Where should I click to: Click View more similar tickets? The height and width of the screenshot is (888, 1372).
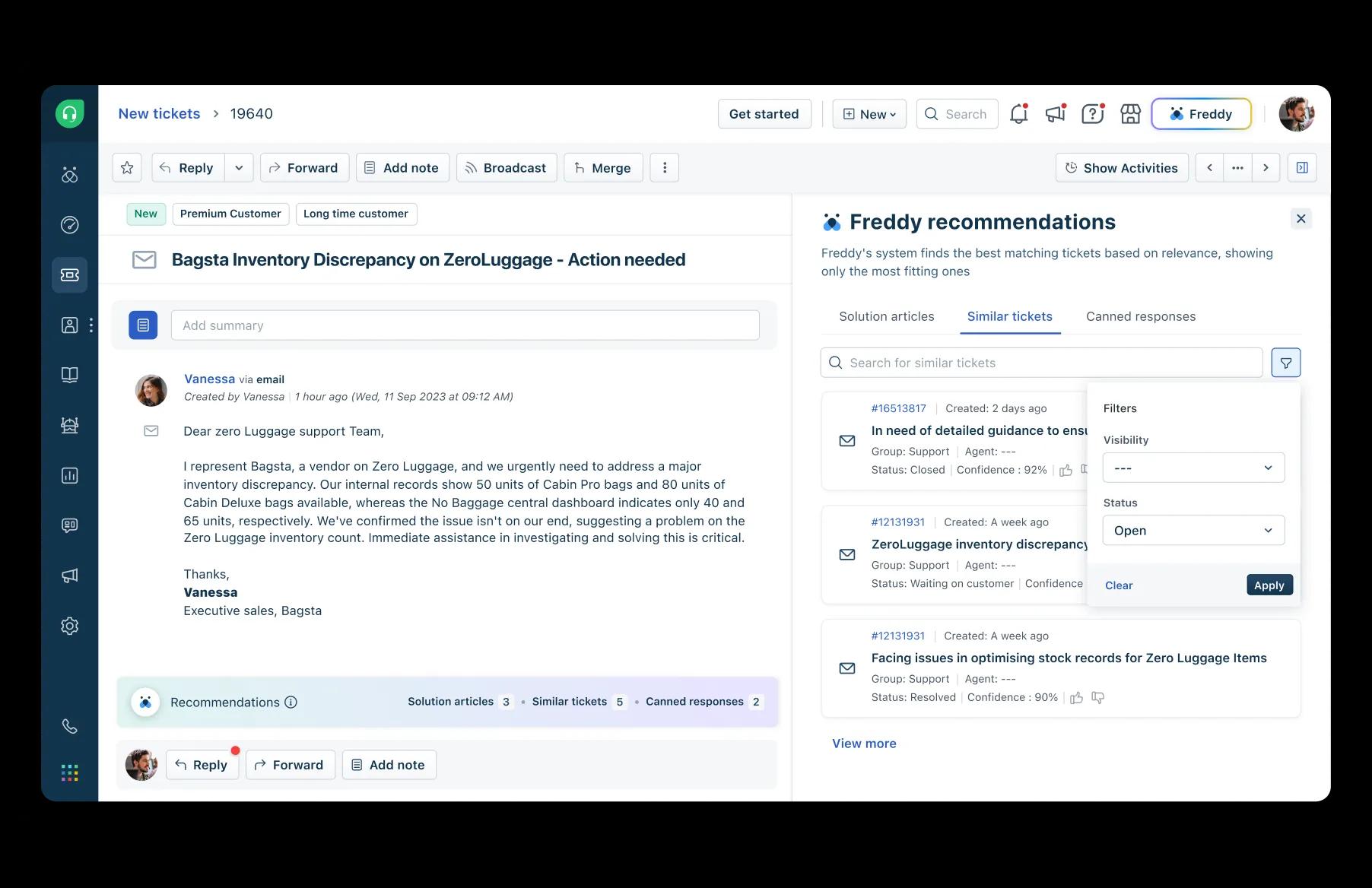click(x=864, y=744)
